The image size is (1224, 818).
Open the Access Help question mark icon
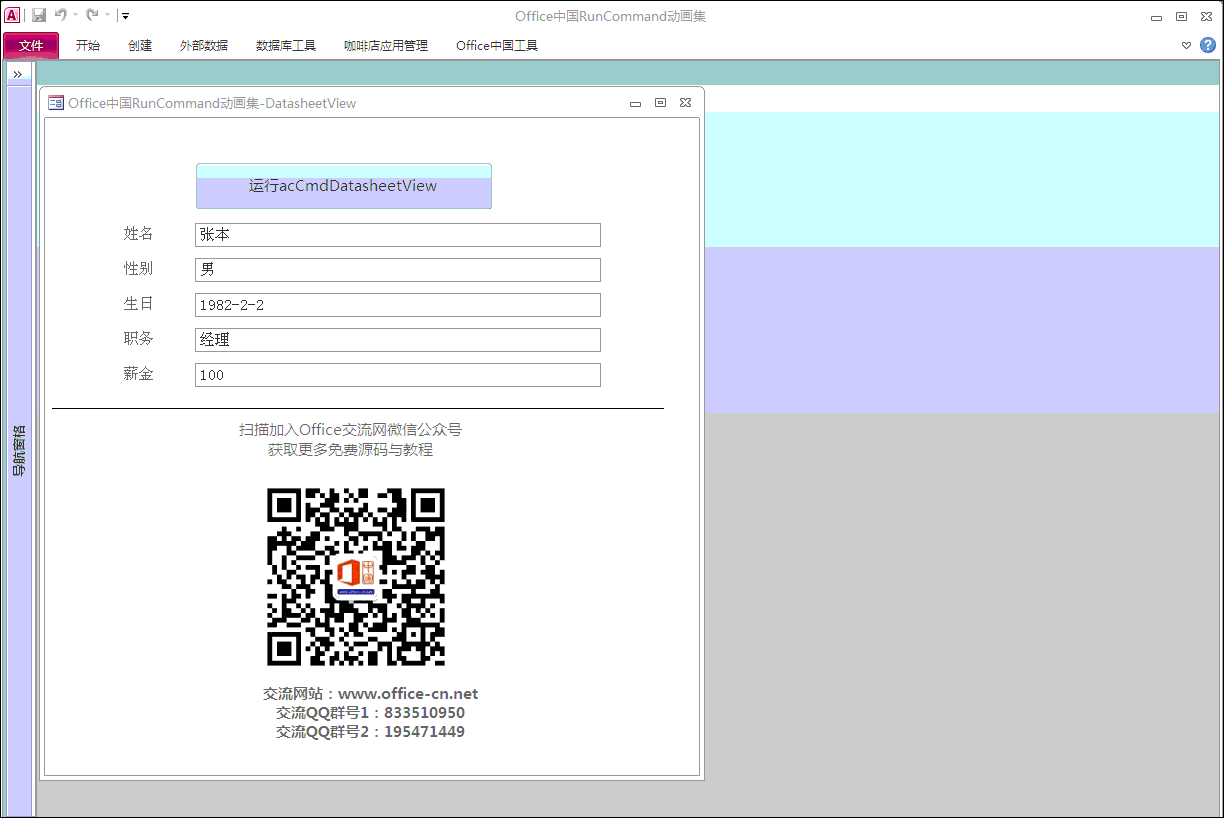coord(1208,45)
